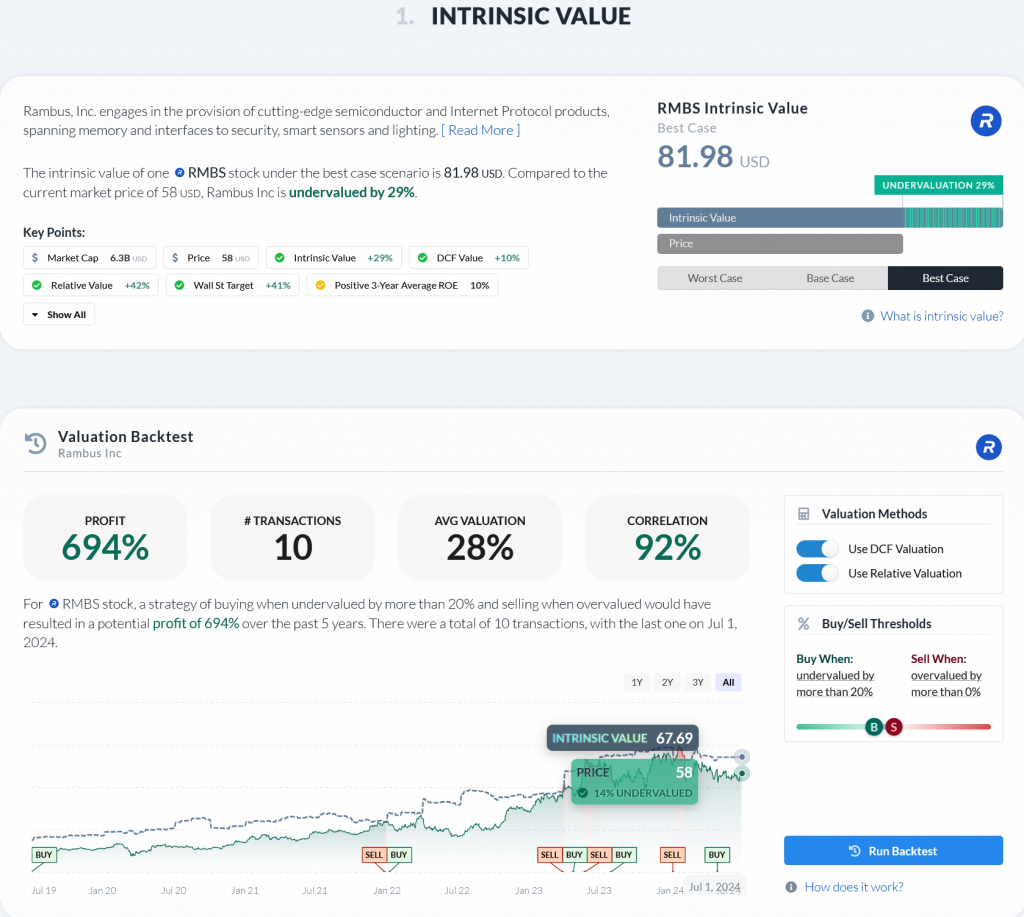Click the green check icon on Intrinsic Value chip

pyautogui.click(x=280, y=258)
